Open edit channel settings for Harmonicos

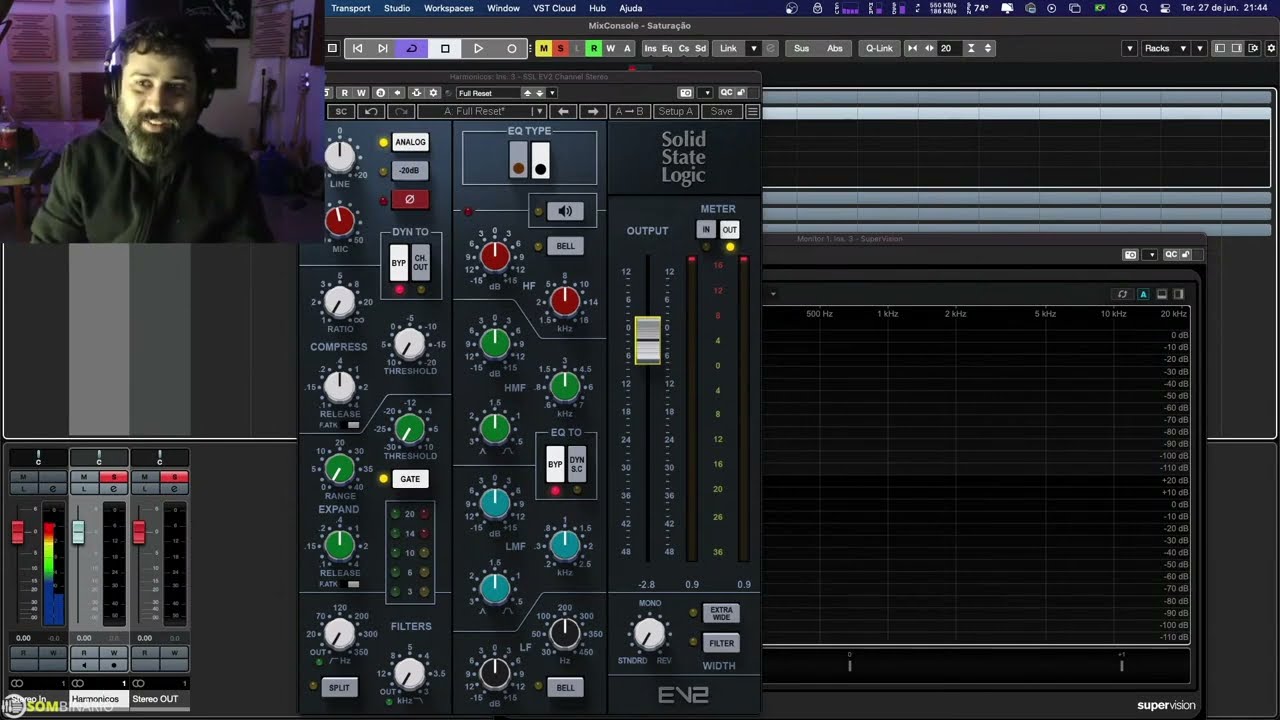tap(114, 489)
